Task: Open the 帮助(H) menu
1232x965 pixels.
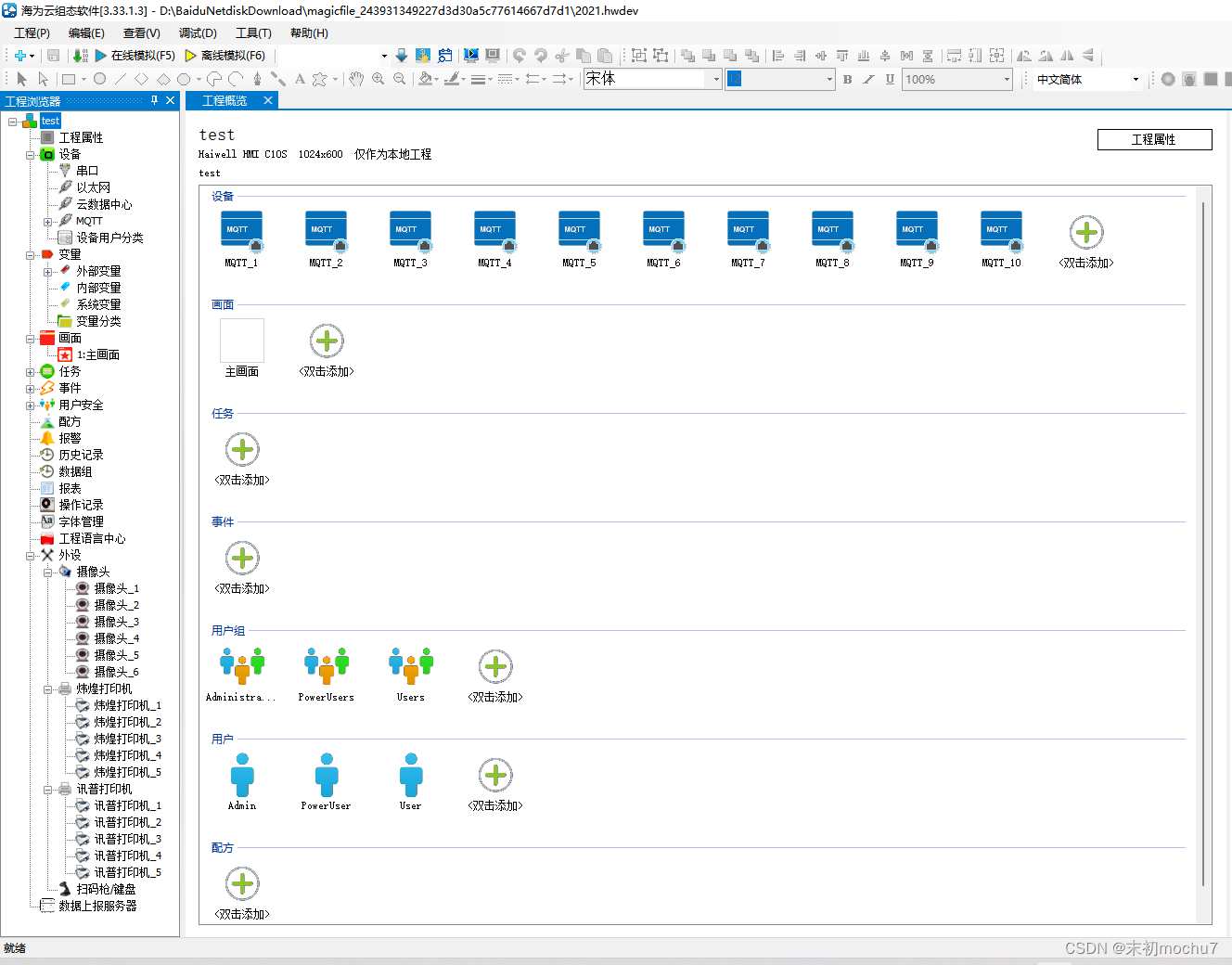Action: point(309,32)
